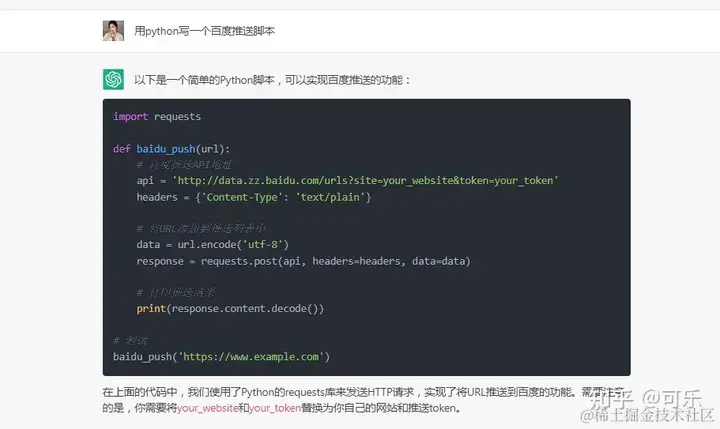Click the api URL string line
The height and width of the screenshot is (429, 720).
pyautogui.click(x=347, y=181)
